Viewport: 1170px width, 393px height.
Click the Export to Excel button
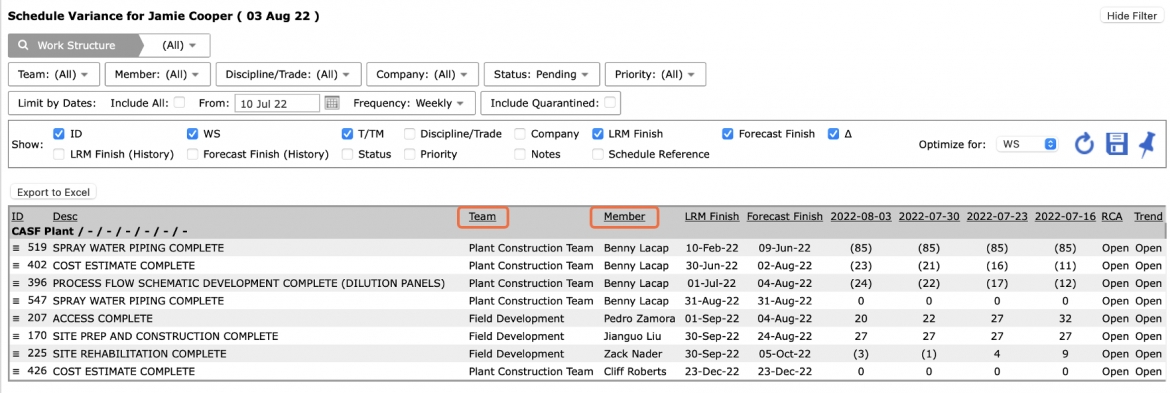coord(54,192)
